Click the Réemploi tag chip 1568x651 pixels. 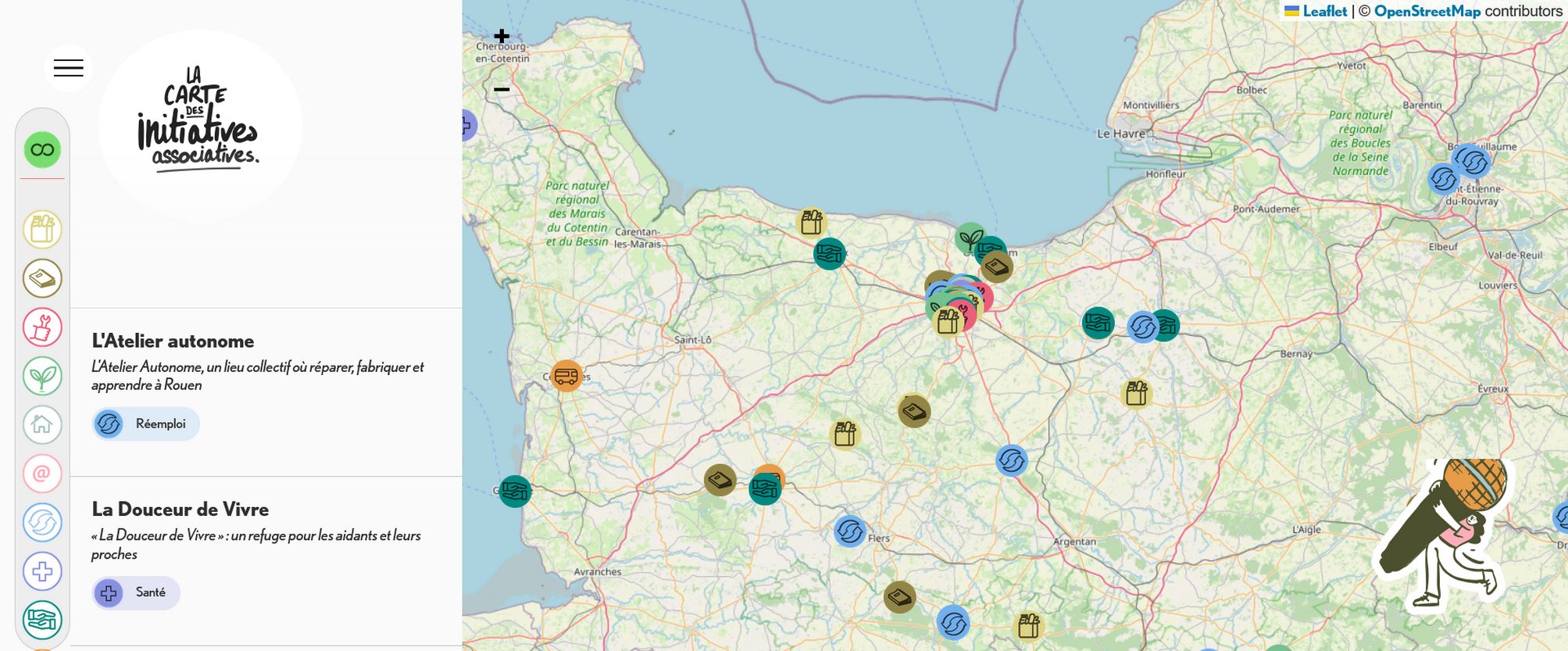146,424
